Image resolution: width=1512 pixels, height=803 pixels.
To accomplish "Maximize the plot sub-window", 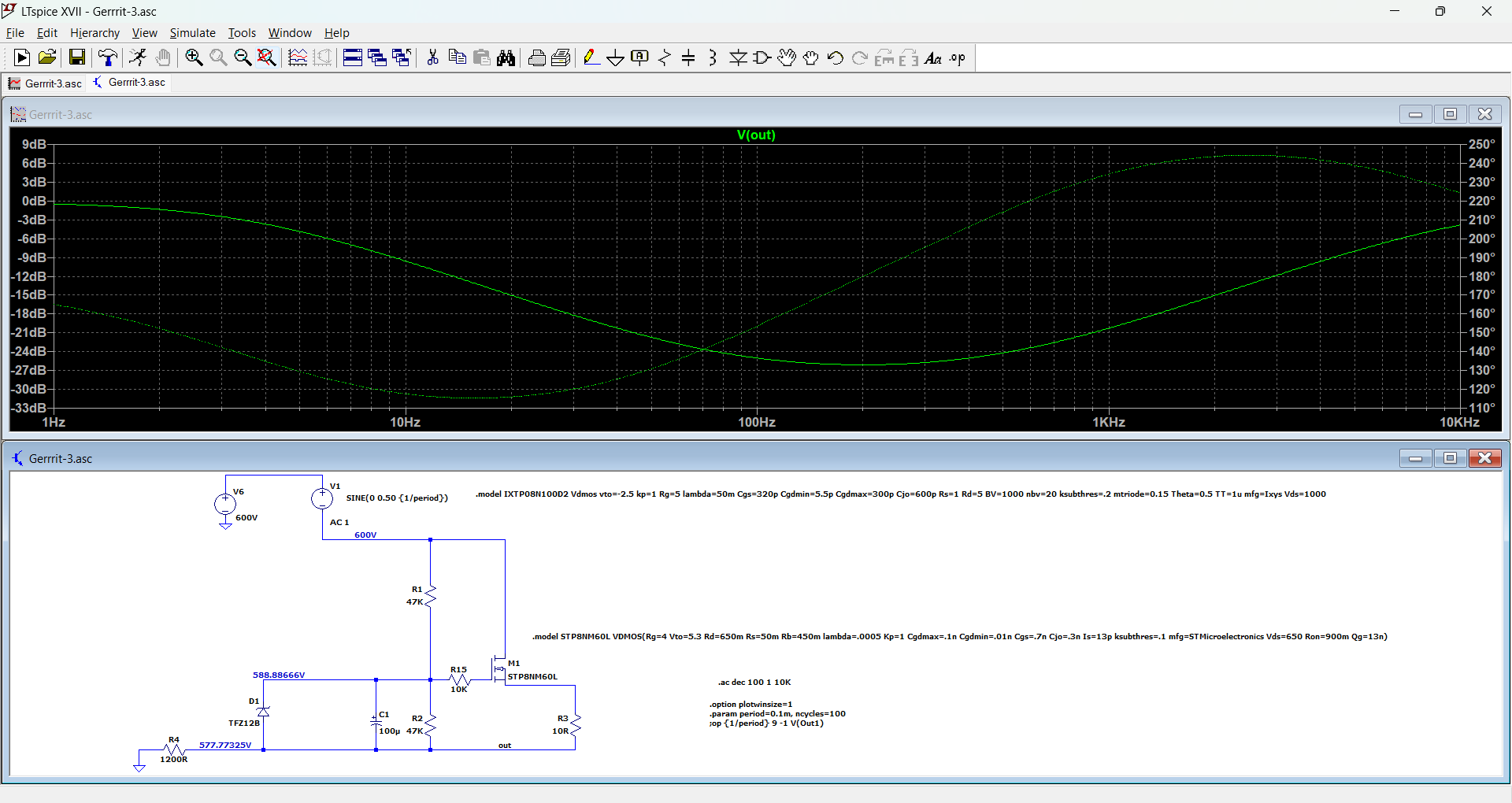I will 1450,114.
